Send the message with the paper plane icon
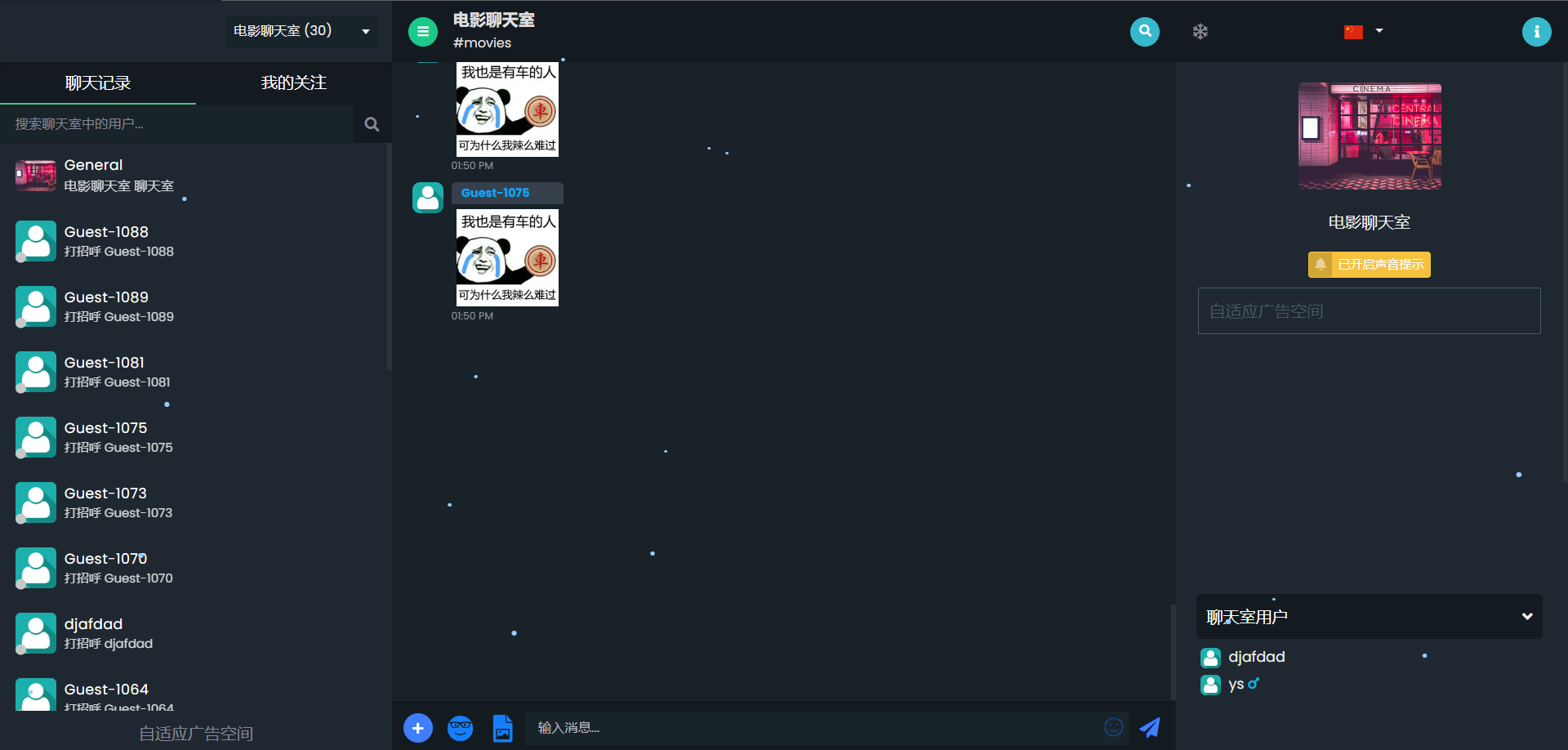The height and width of the screenshot is (750, 1568). point(1150,727)
